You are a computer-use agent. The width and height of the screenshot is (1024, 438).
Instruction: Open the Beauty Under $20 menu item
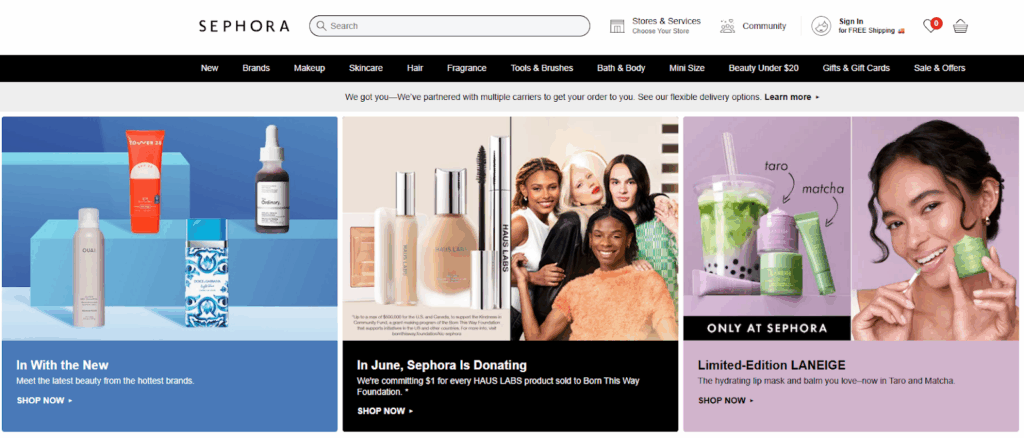click(763, 68)
